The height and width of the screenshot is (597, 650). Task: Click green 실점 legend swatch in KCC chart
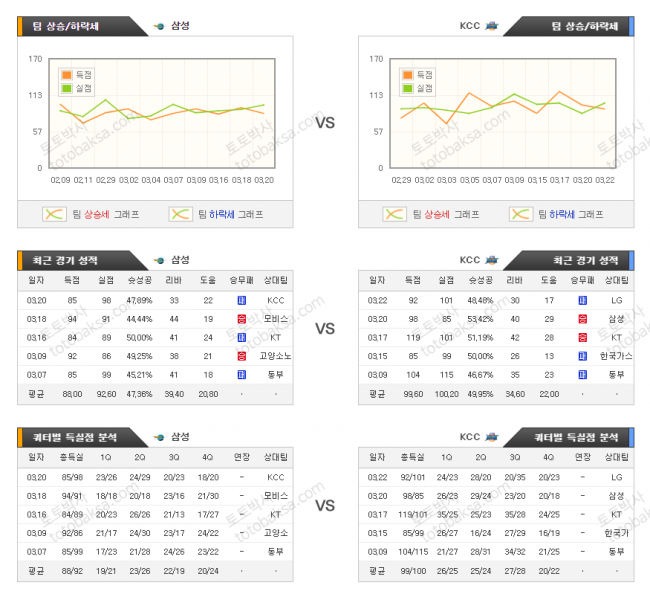coord(408,88)
